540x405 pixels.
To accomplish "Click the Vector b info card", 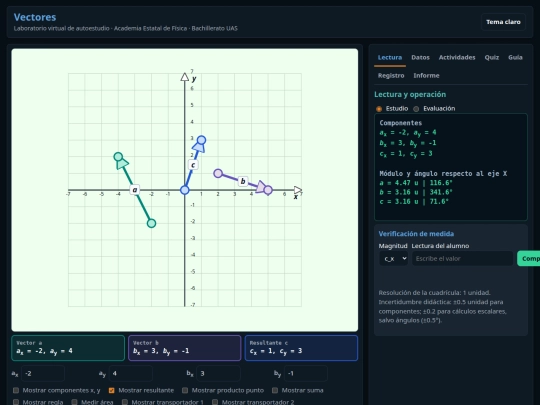I will coord(185,348).
